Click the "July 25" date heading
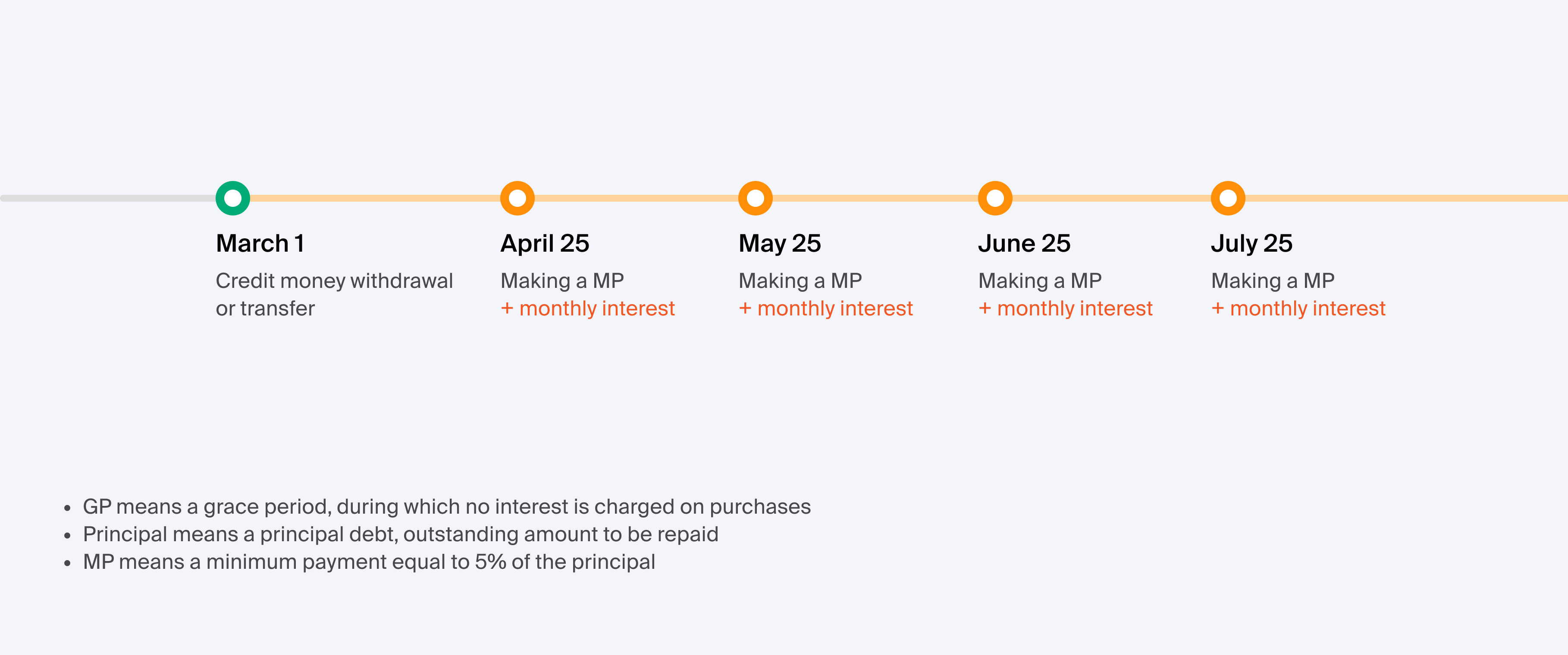The width and height of the screenshot is (1568, 655). 1251,243
